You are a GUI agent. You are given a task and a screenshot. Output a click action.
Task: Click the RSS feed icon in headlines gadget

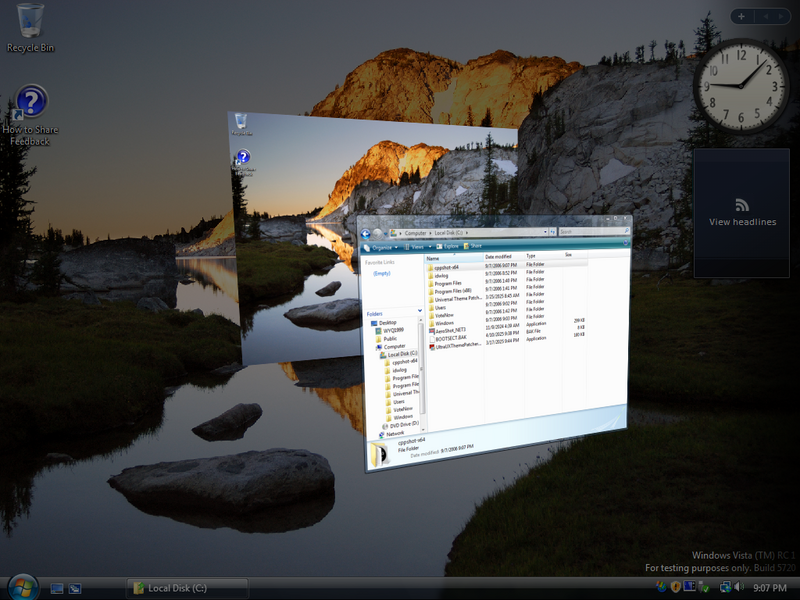tap(742, 204)
